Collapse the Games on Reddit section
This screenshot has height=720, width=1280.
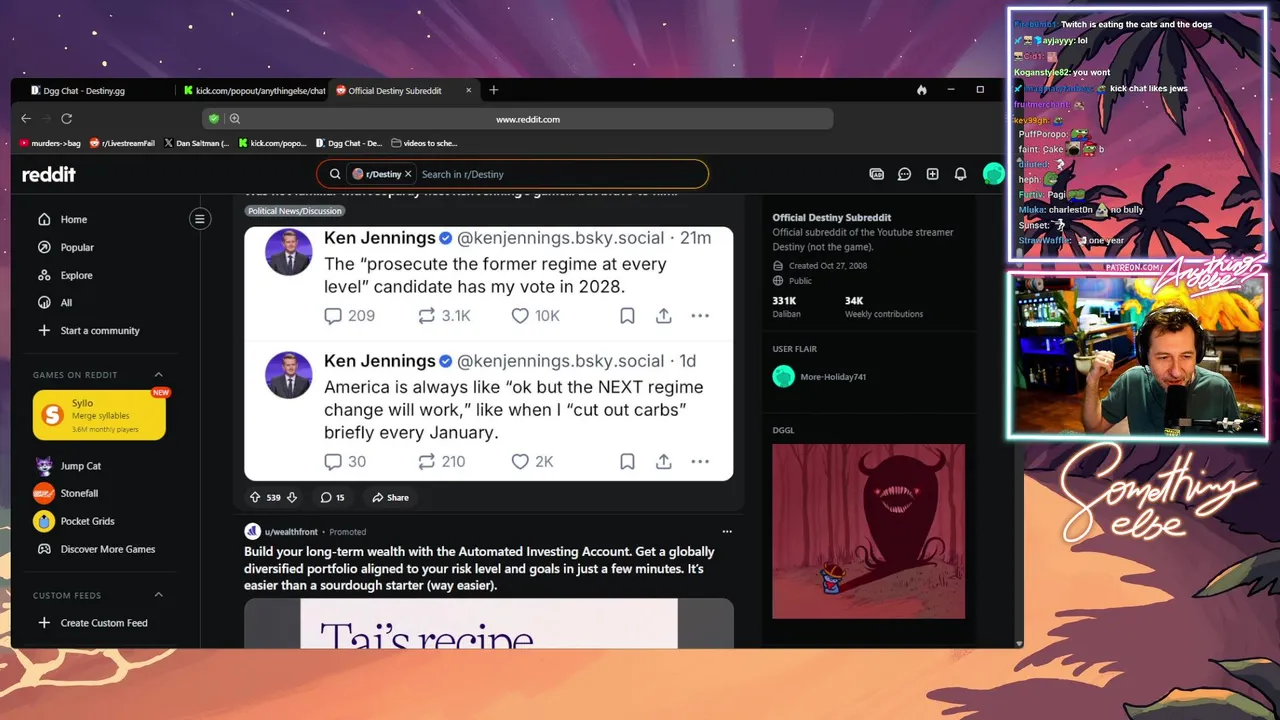[x=158, y=375]
